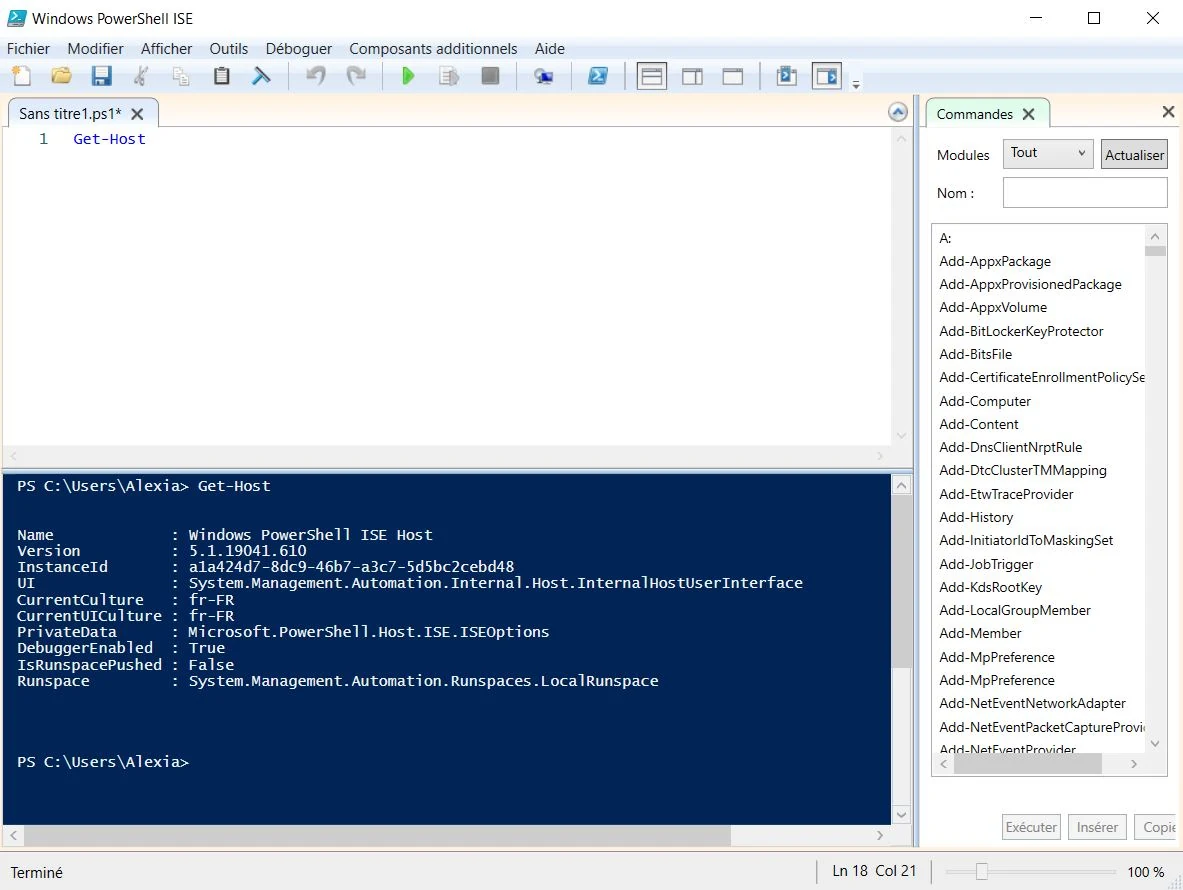
Task: Open a script file with folder icon
Action: click(61, 76)
